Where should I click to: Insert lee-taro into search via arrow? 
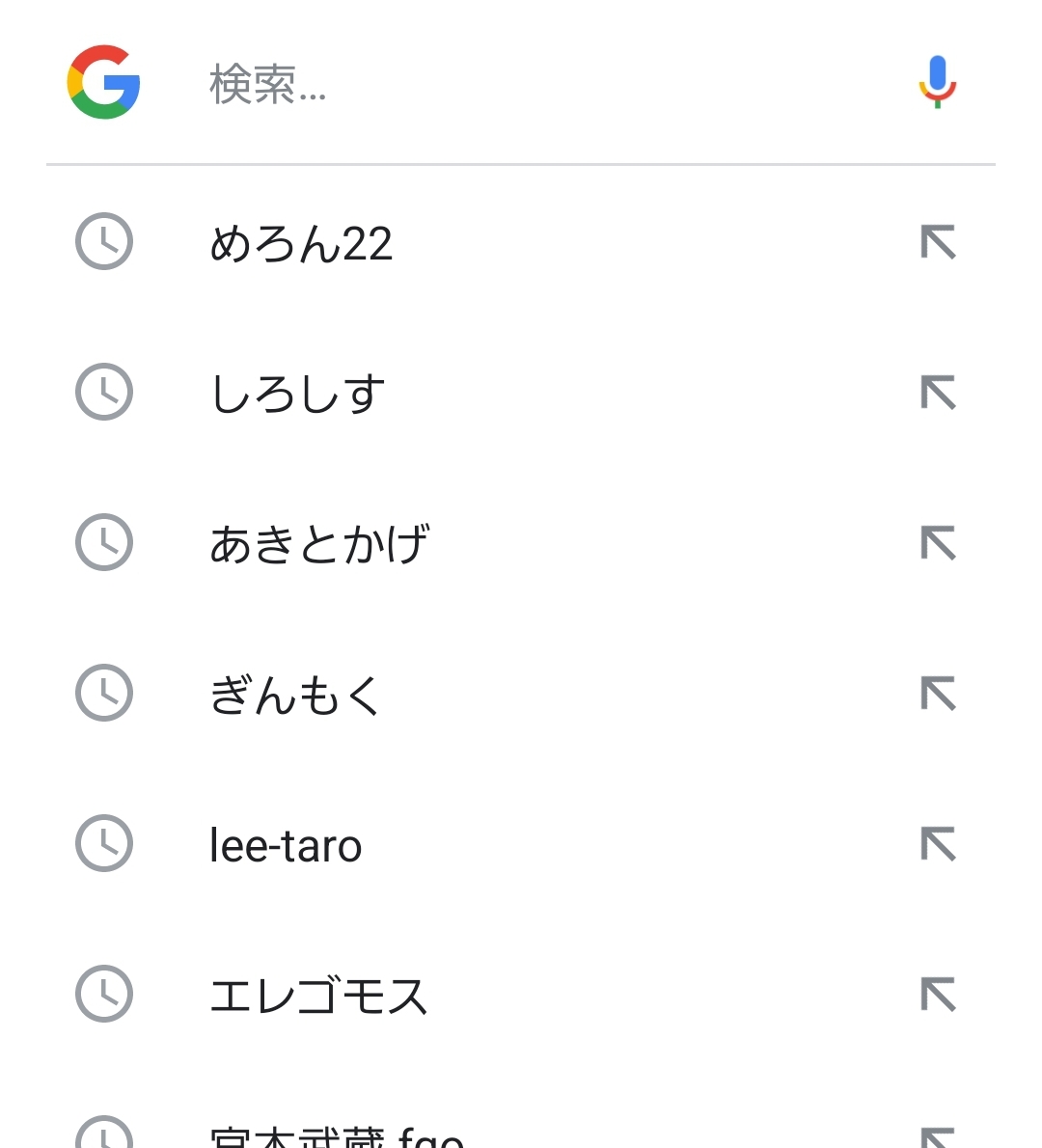click(x=938, y=844)
